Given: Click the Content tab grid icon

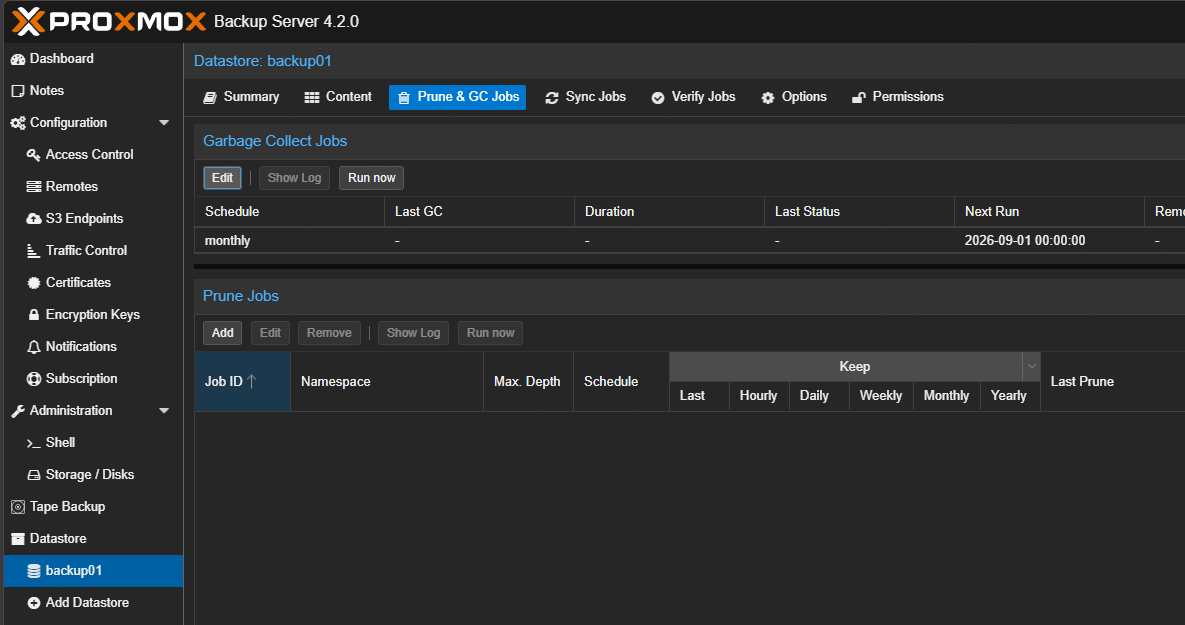Looking at the screenshot, I should point(312,97).
